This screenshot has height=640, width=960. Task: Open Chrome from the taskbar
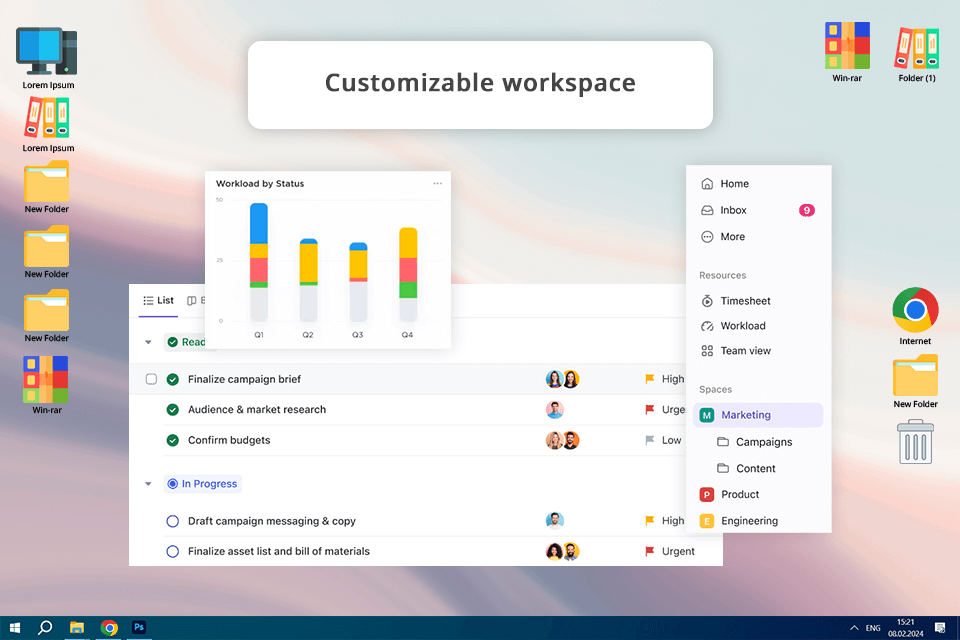pyautogui.click(x=109, y=628)
